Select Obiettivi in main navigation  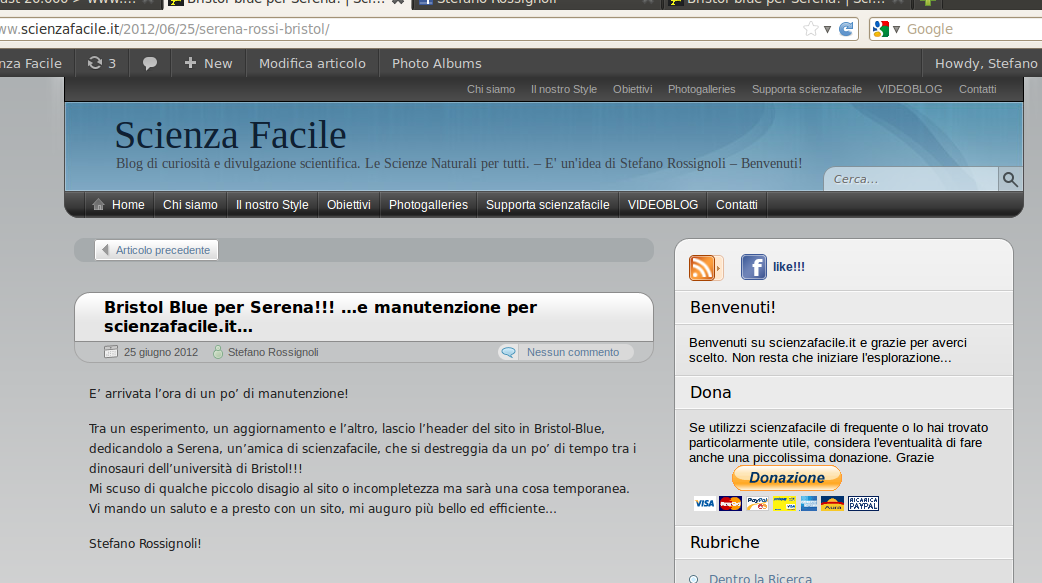(x=349, y=205)
